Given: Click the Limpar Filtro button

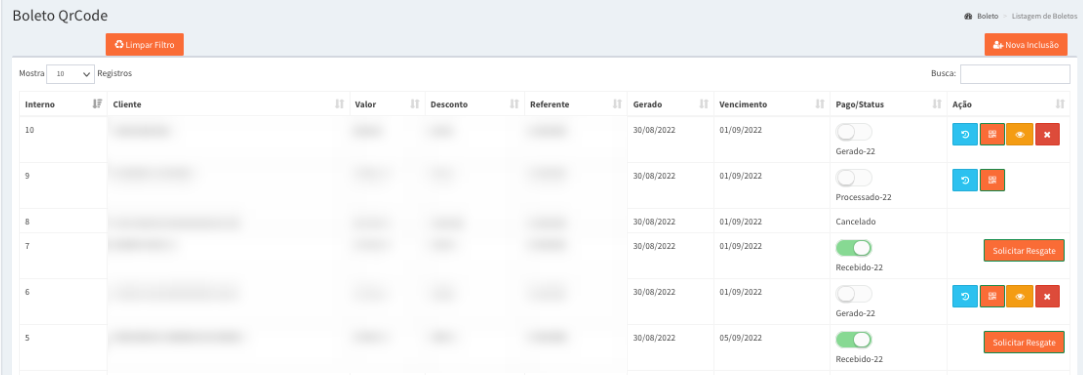Looking at the screenshot, I should tap(144, 44).
